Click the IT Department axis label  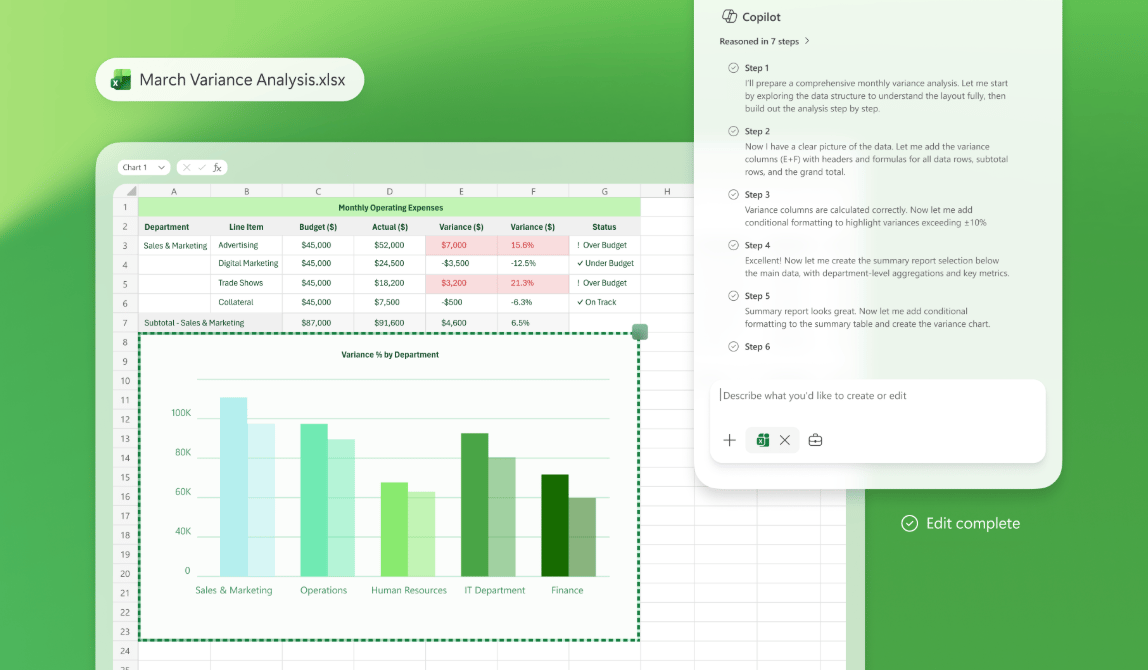coord(495,590)
